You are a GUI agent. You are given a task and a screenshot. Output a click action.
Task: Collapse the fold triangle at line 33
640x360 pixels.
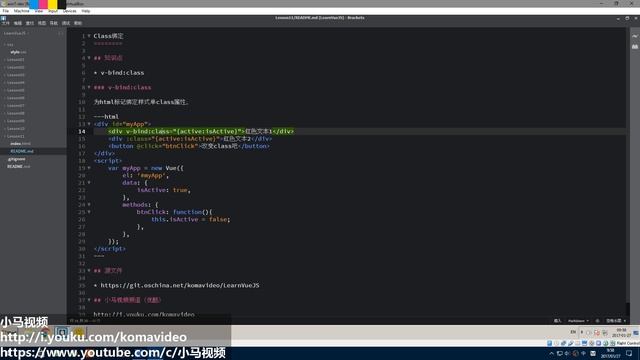pyautogui.click(x=89, y=271)
